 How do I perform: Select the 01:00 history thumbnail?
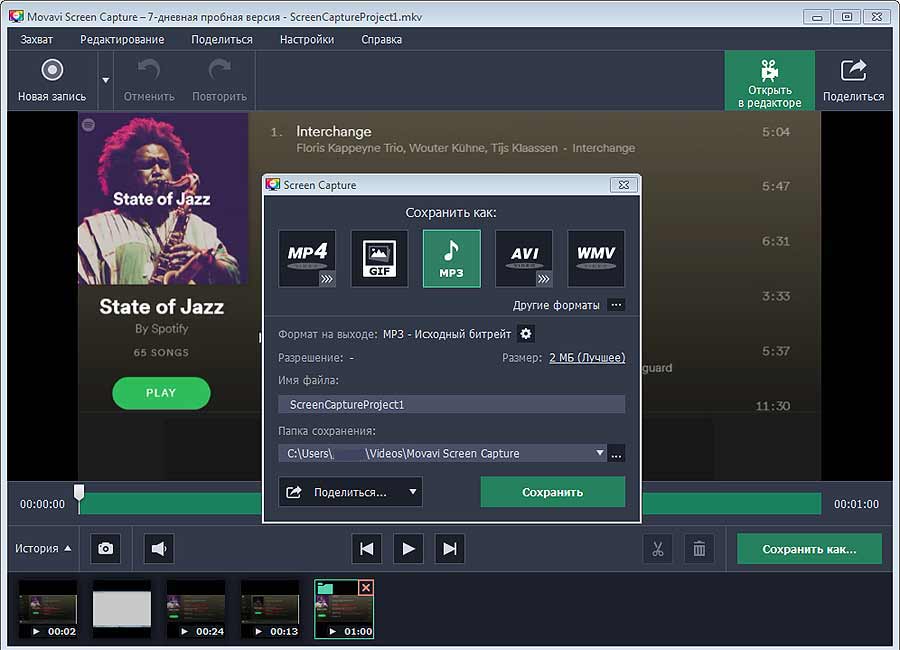(x=344, y=609)
